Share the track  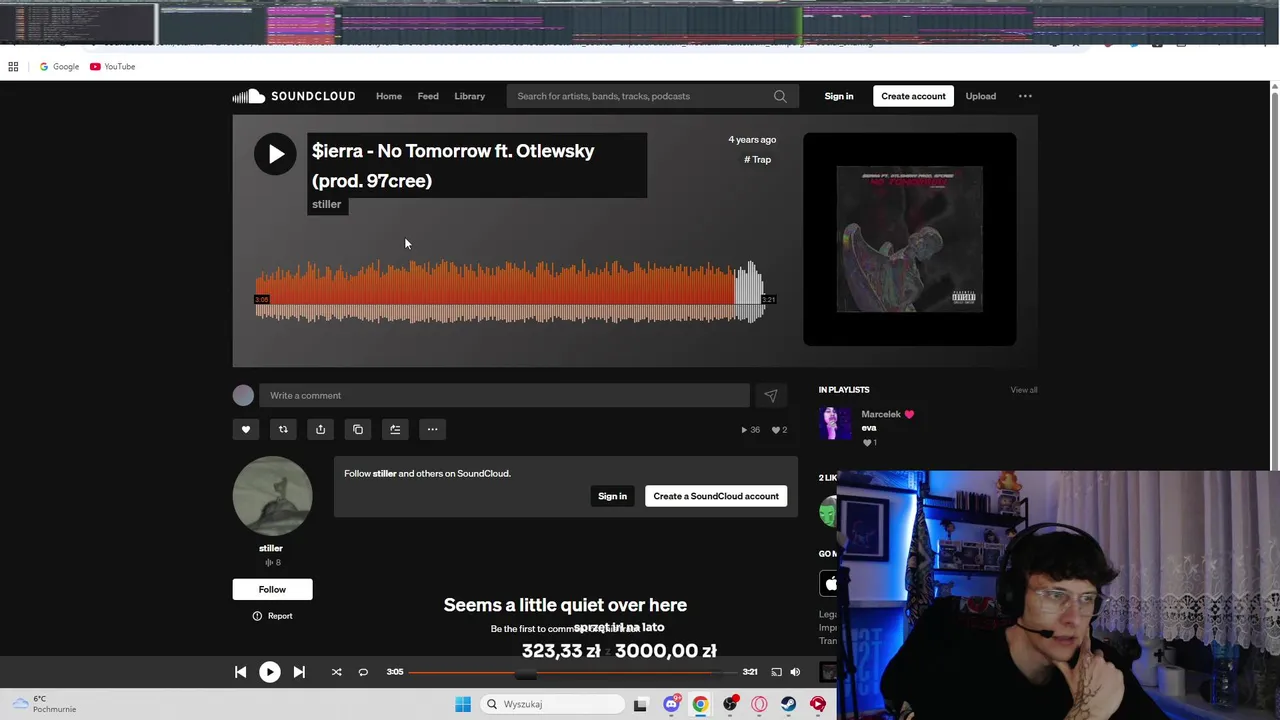(320, 429)
